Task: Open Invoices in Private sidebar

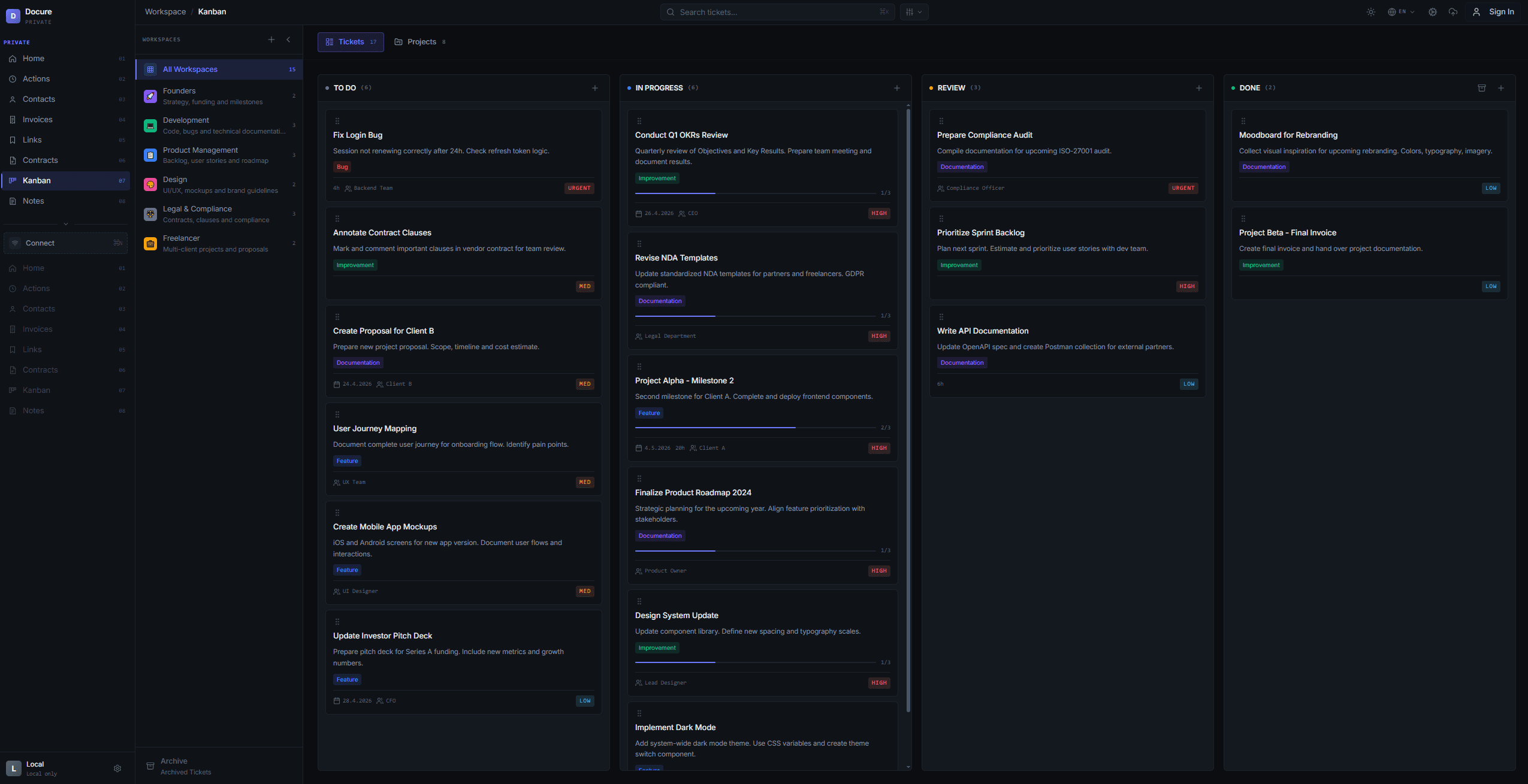Action: (67, 120)
